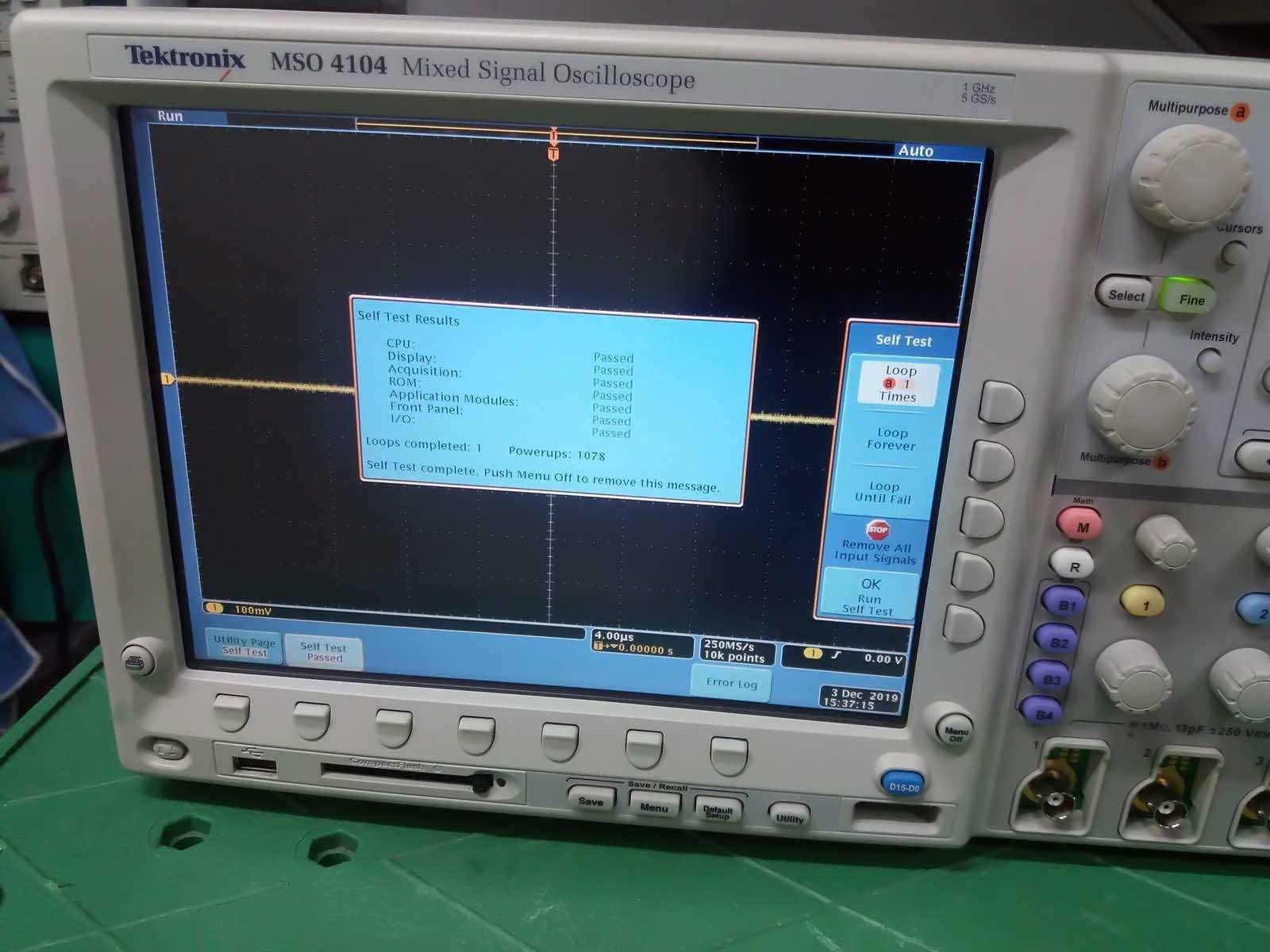This screenshot has height=952, width=1270.
Task: Push bottom bezel button under Error Log
Action: (728, 754)
